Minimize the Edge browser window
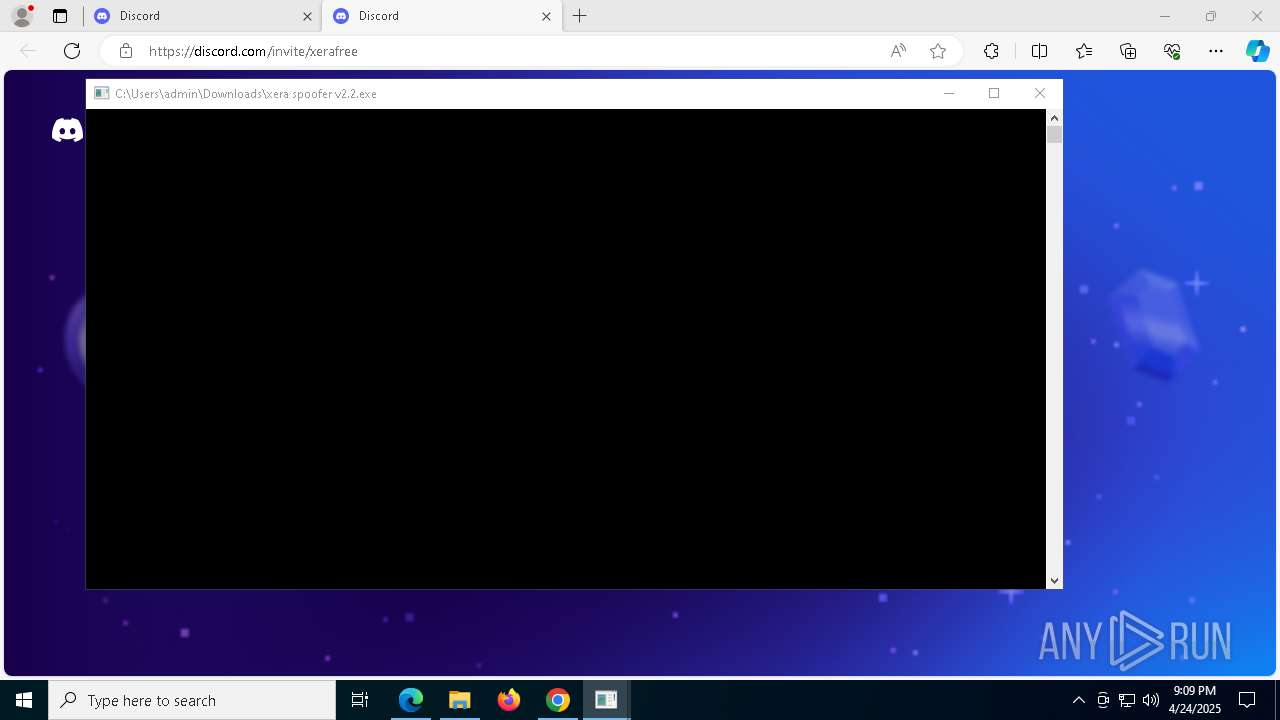Image resolution: width=1280 pixels, height=720 pixels. pyautogui.click(x=1164, y=16)
